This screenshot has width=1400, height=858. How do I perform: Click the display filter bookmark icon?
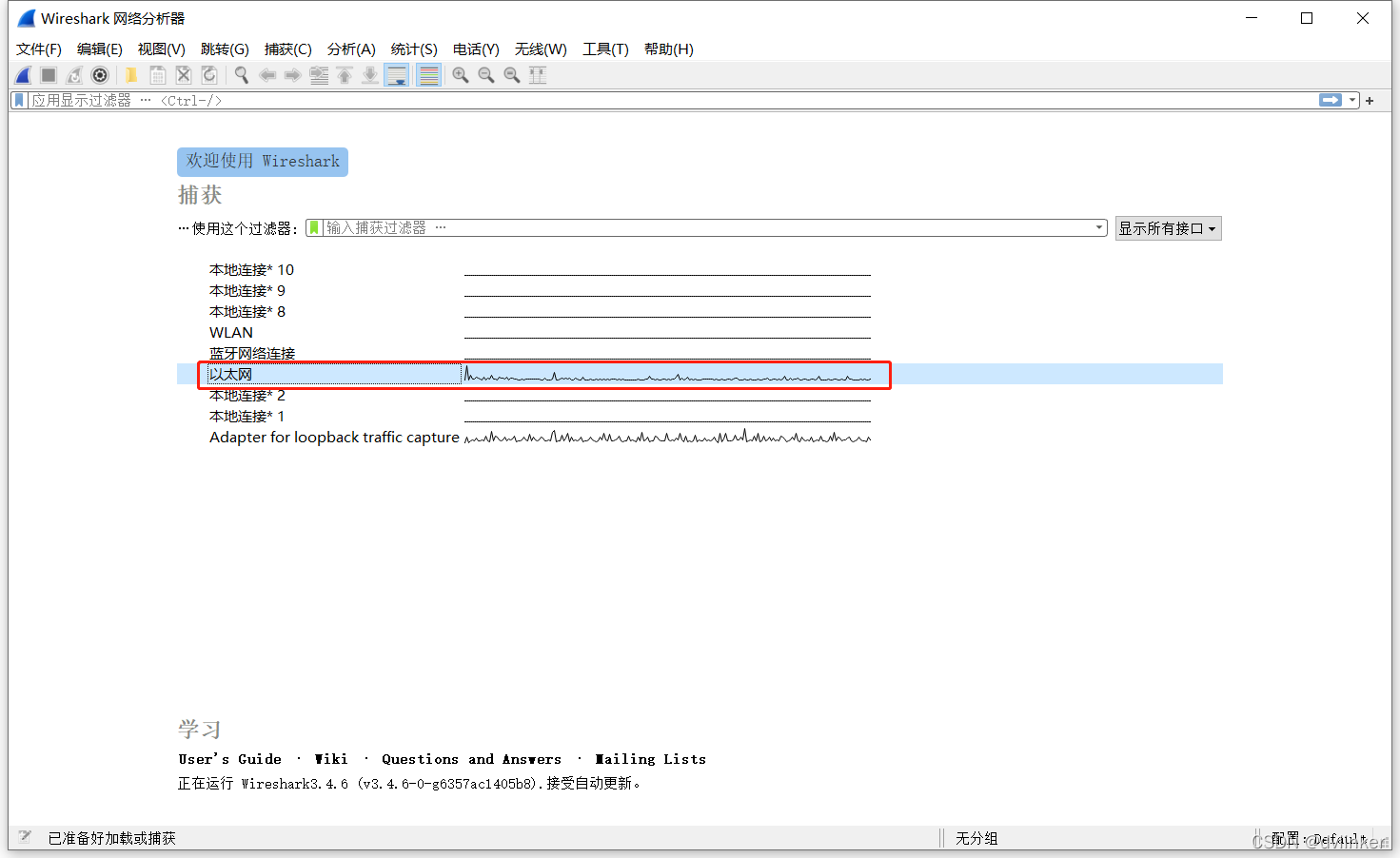pos(19,100)
